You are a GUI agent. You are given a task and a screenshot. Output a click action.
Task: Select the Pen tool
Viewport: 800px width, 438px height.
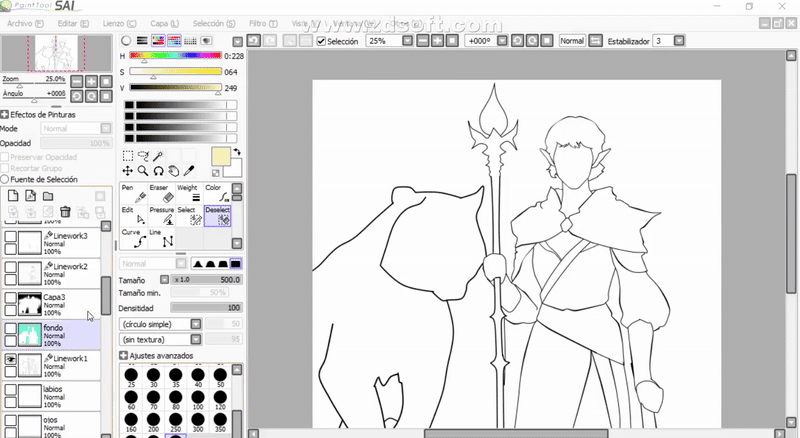133,194
